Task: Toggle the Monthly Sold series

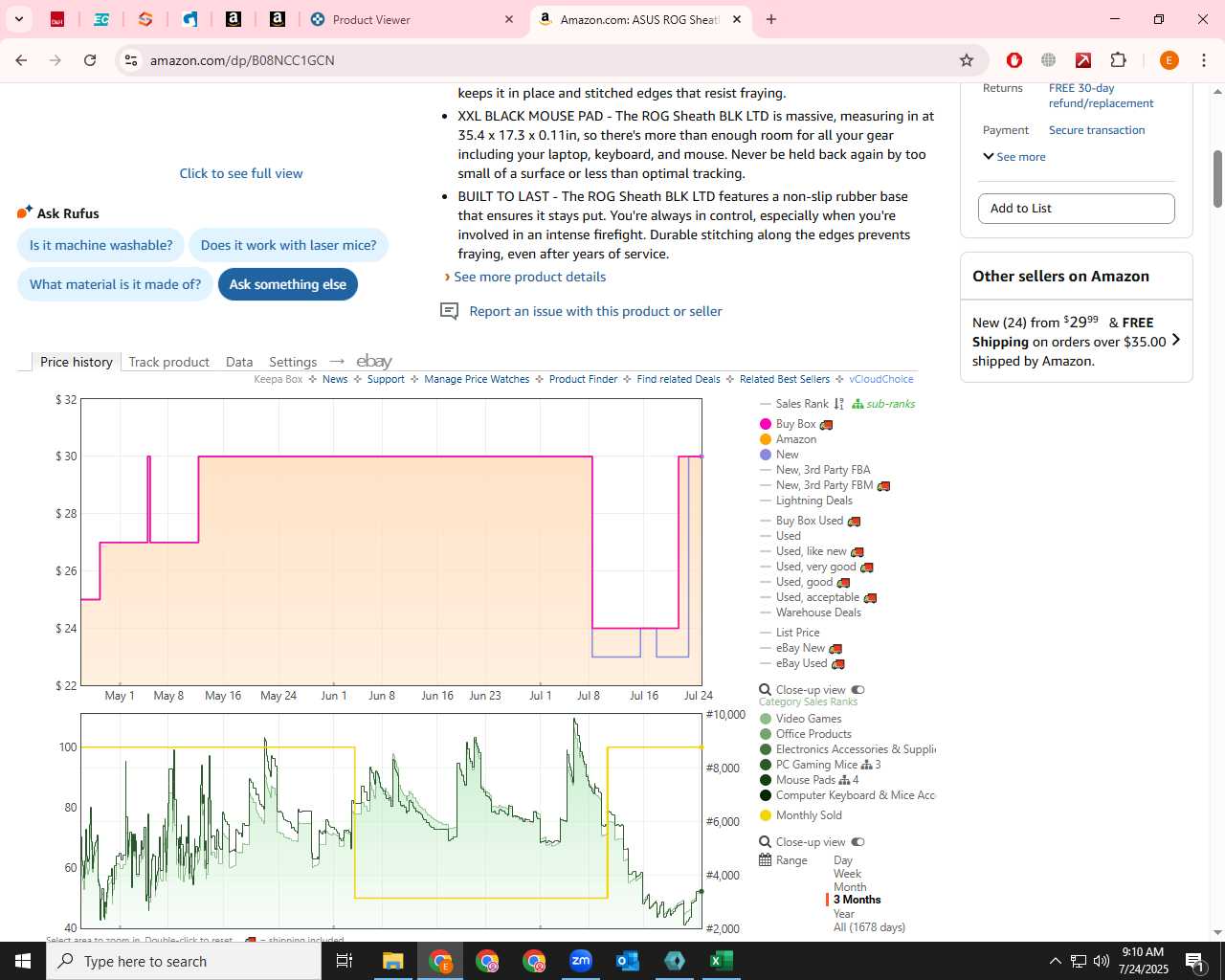Action: point(801,815)
